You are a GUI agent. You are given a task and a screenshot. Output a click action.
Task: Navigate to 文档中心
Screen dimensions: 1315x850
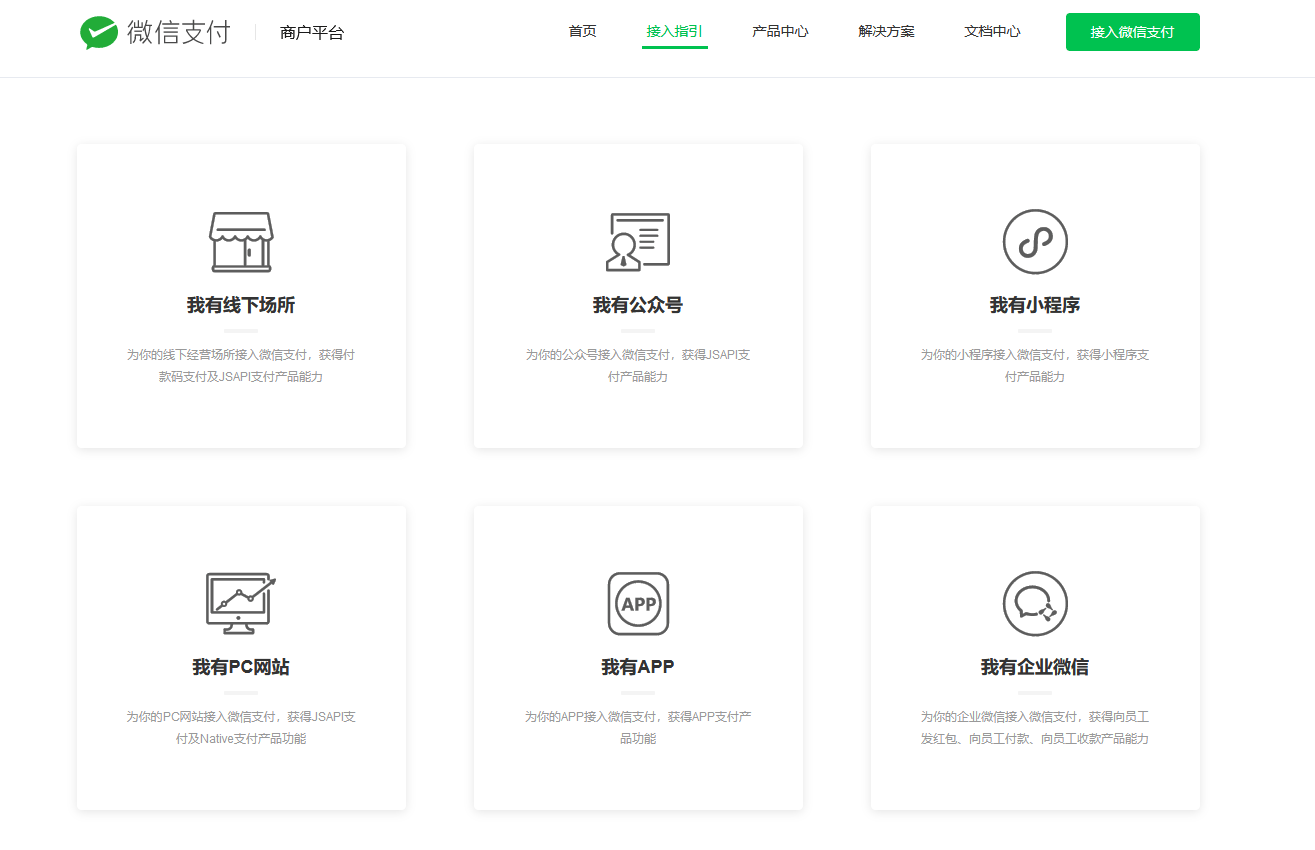(x=991, y=31)
